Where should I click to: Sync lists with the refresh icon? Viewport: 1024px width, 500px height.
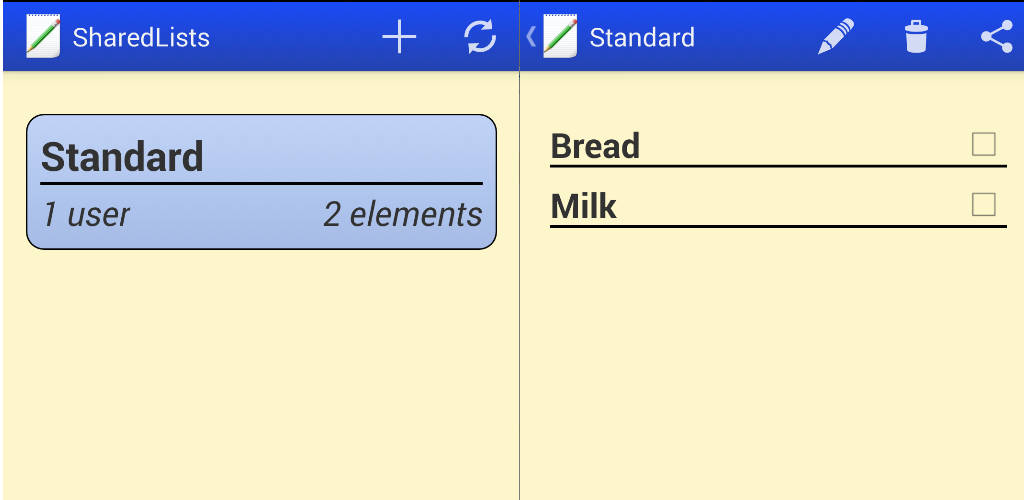(x=480, y=38)
